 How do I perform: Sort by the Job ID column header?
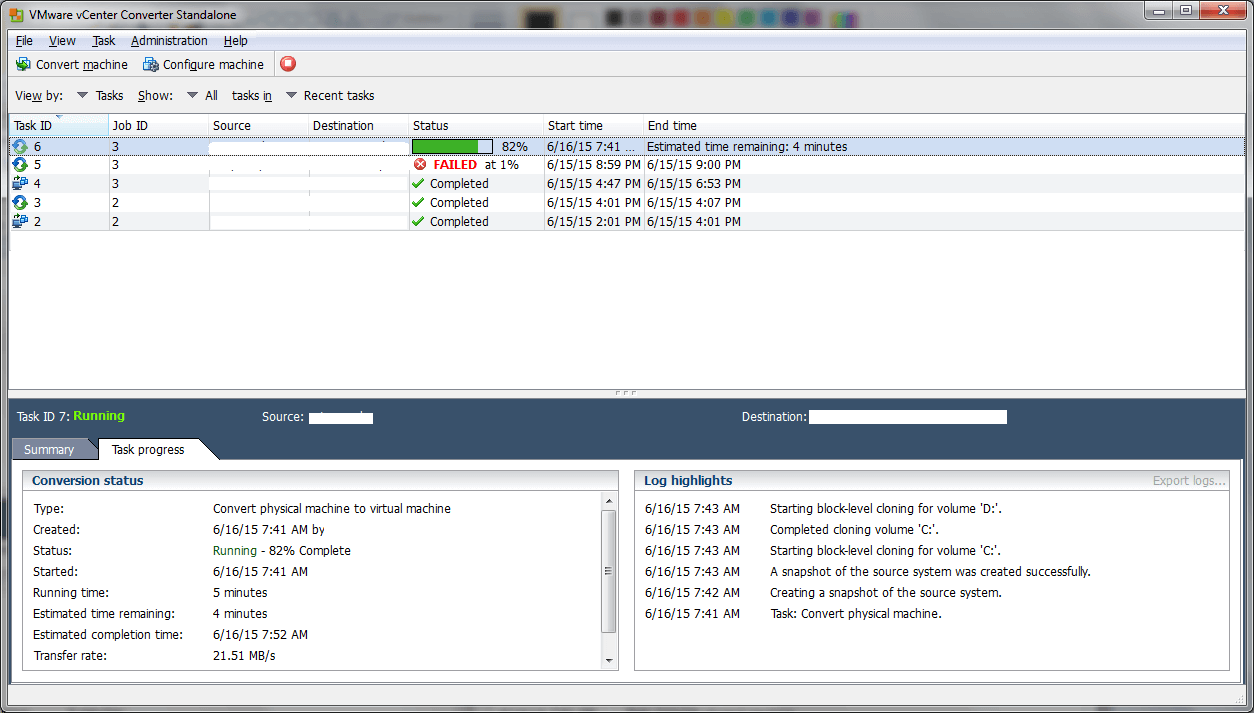(x=159, y=126)
